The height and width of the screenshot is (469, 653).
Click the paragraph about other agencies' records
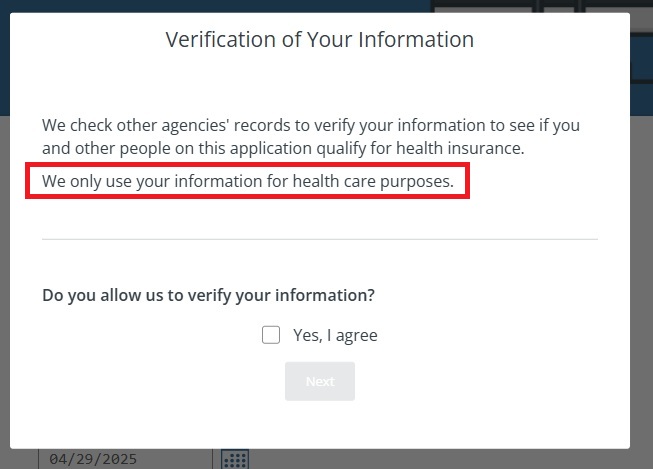311,137
